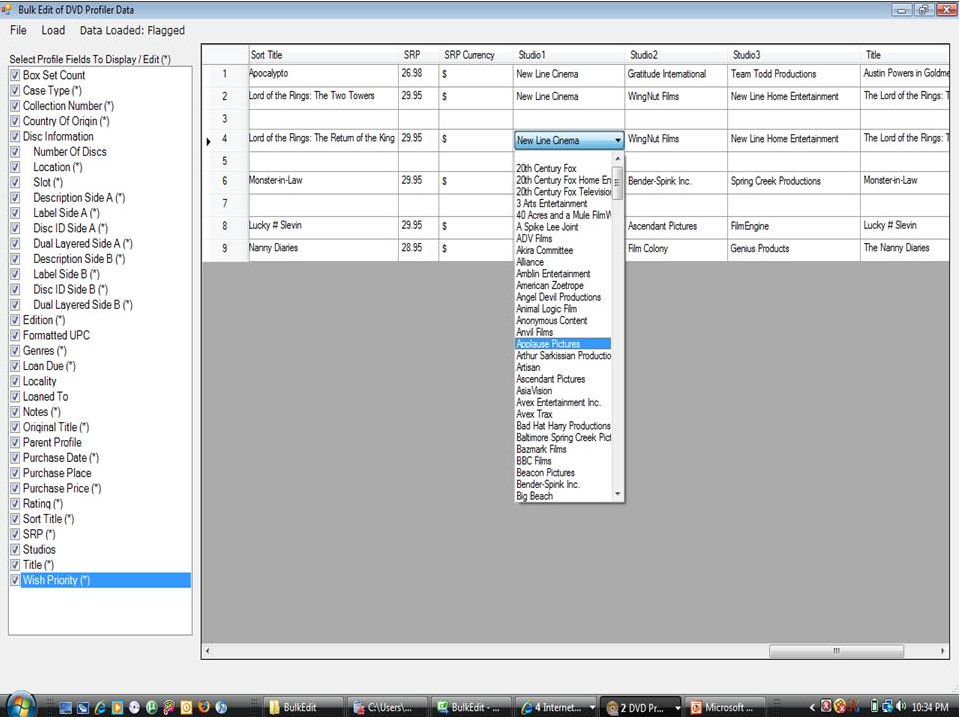Click the battery tray icon
962x717 pixels.
pos(875,706)
